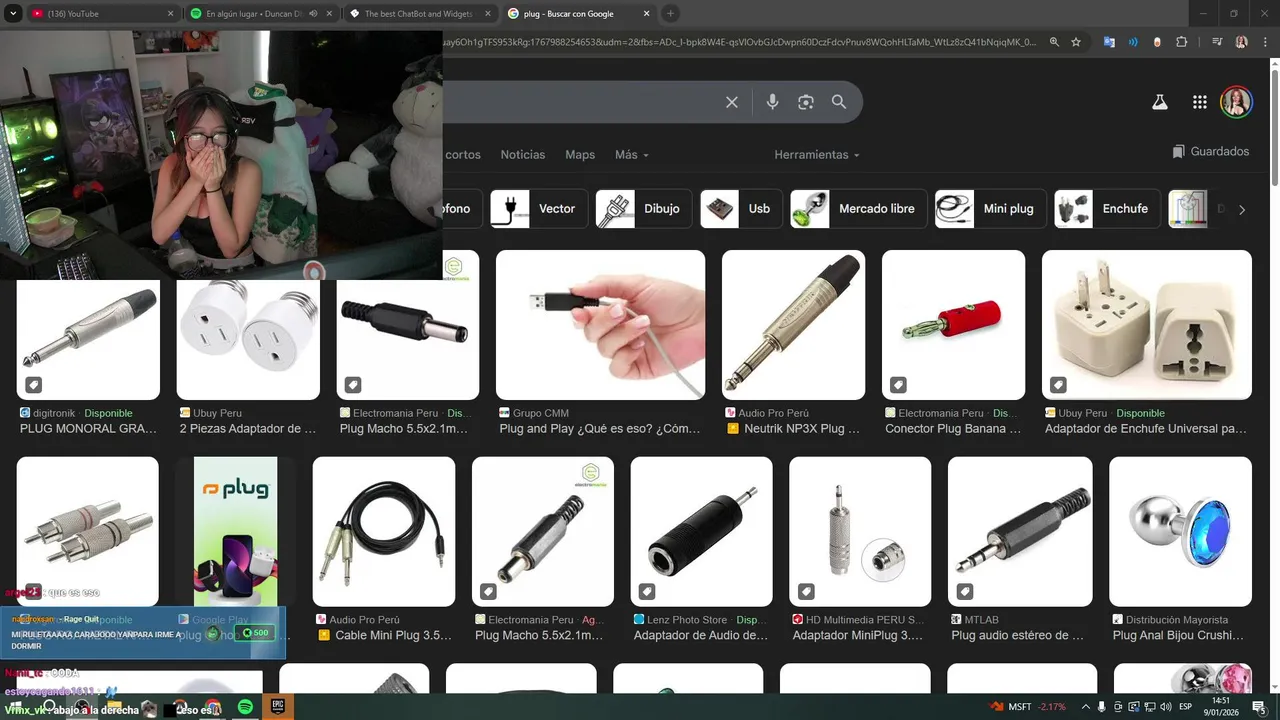This screenshot has width=1280, height=720.
Task: Open the volume control in system tray
Action: (x=1165, y=707)
